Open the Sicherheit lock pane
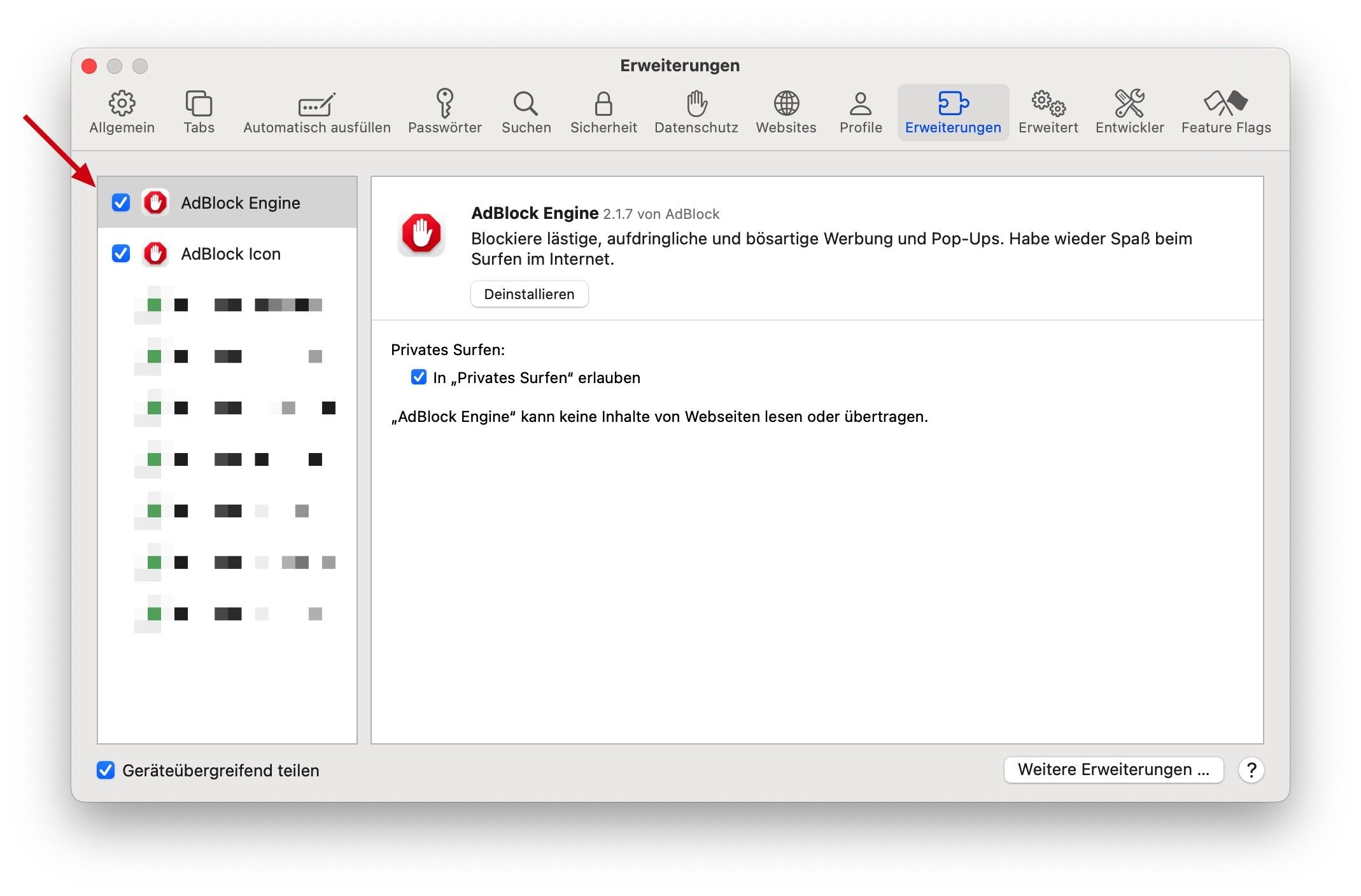Image resolution: width=1361 pixels, height=896 pixels. pyautogui.click(x=603, y=112)
